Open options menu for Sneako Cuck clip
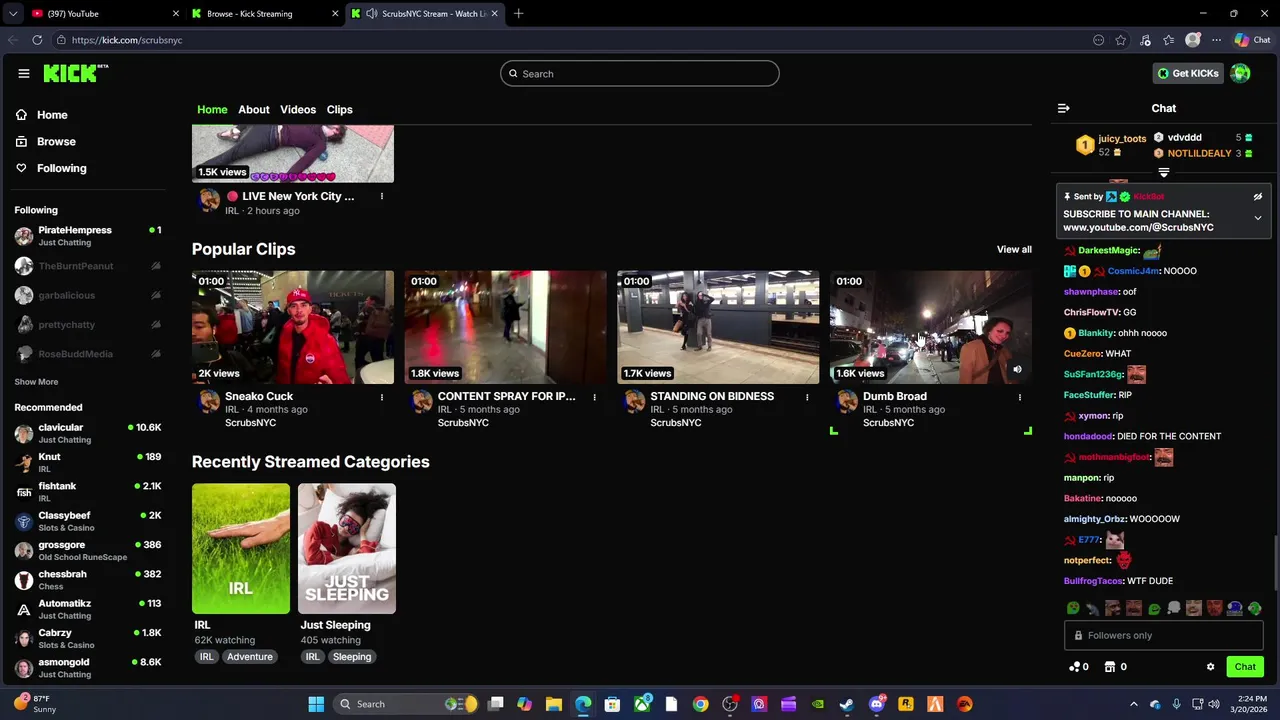 [381, 397]
